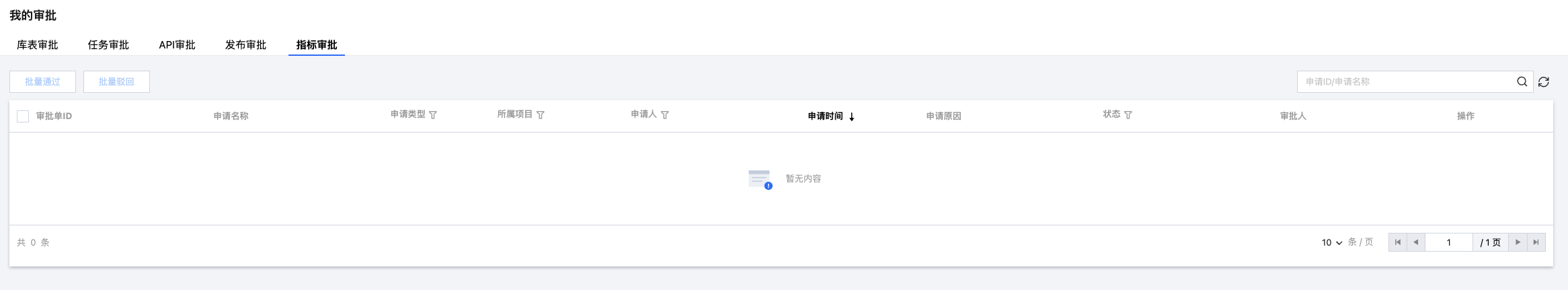
Task: Click the refresh icon beside search
Action: [x=1544, y=81]
